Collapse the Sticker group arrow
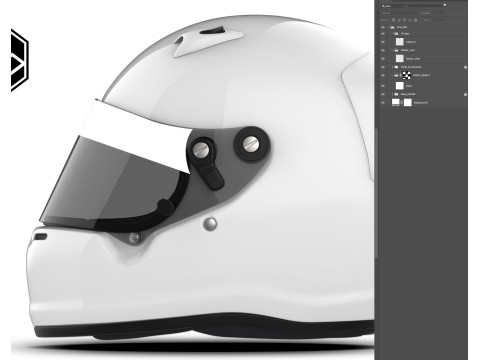This screenshot has height=360, width=480. coord(392,50)
